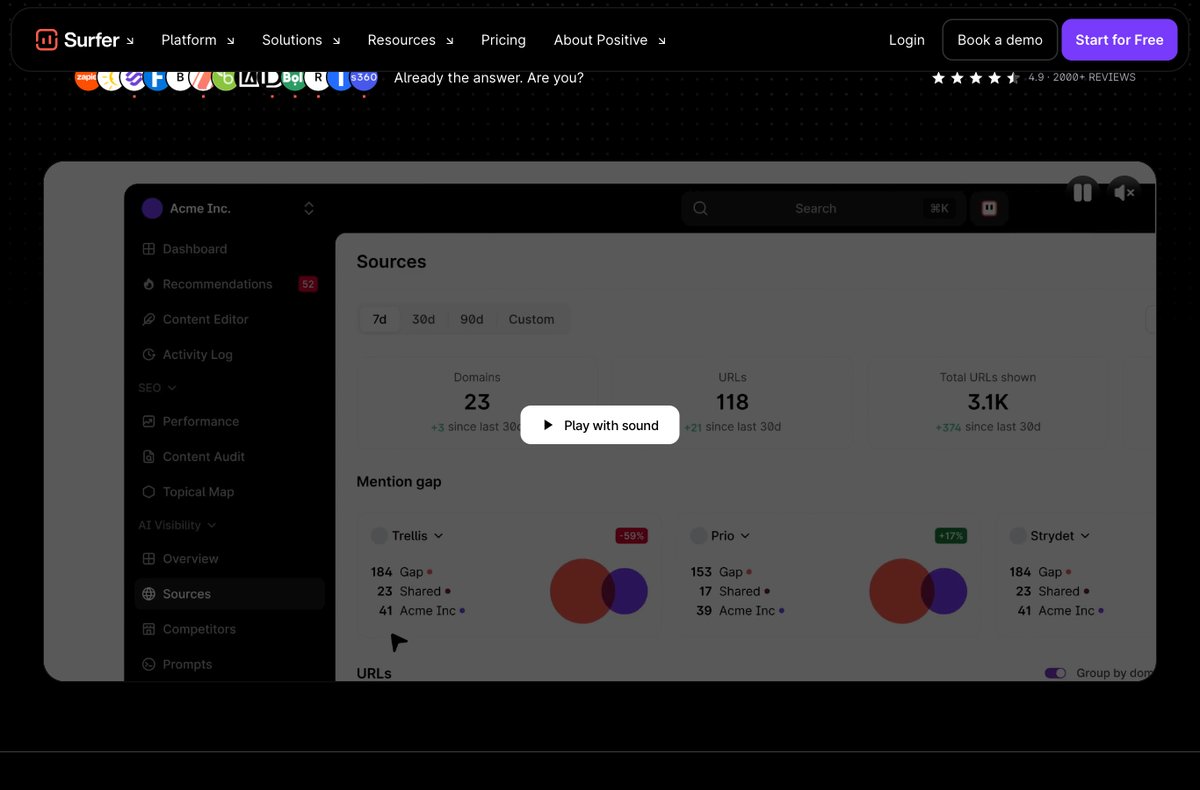Click the Content Editor feather icon
The width and height of the screenshot is (1200, 790).
click(x=149, y=319)
